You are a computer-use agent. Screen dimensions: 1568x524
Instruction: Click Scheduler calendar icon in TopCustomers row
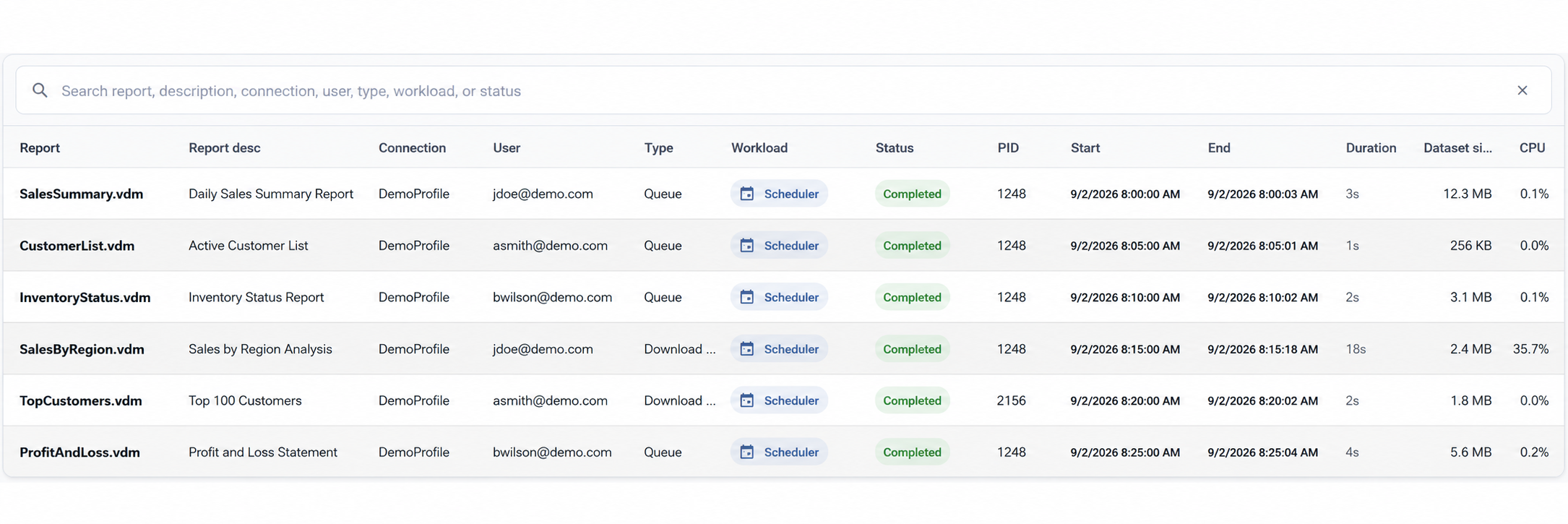coord(747,400)
